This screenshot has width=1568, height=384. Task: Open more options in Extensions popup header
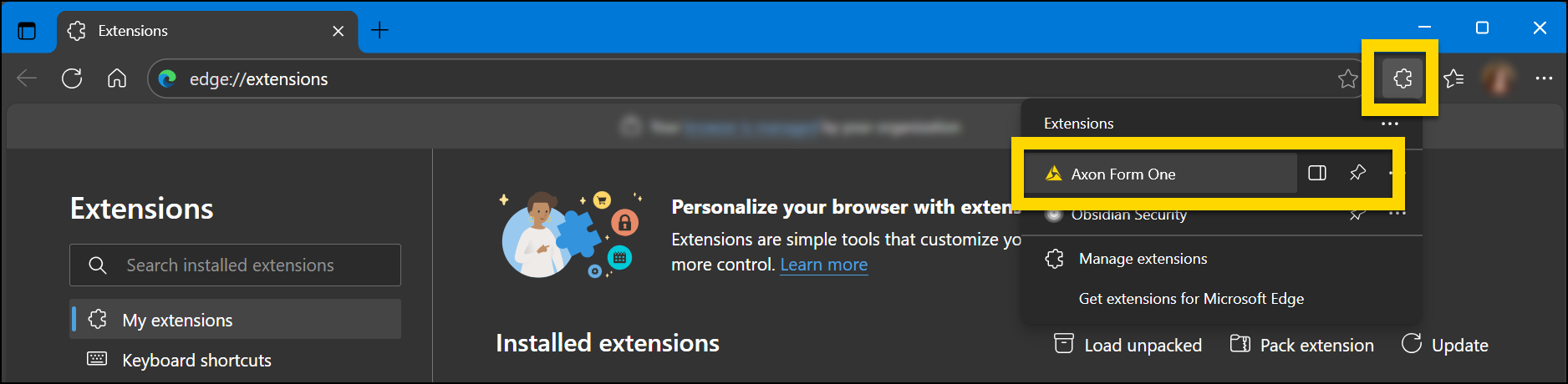point(1389,124)
